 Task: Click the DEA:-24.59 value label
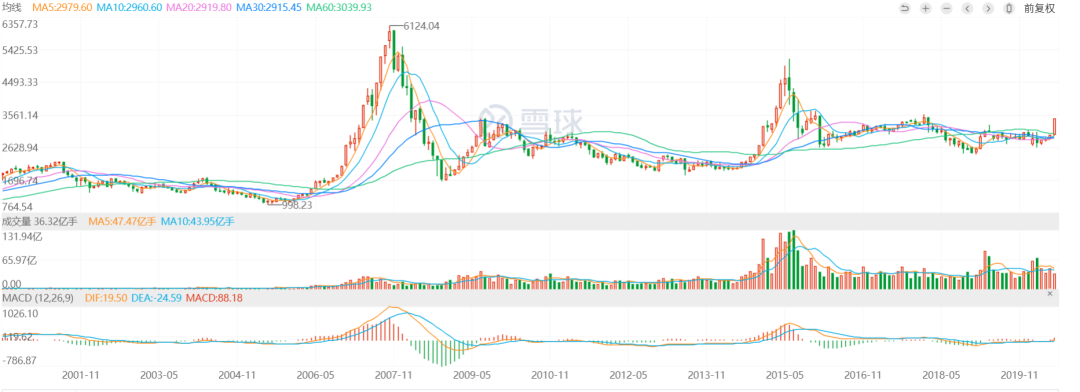(x=156, y=298)
